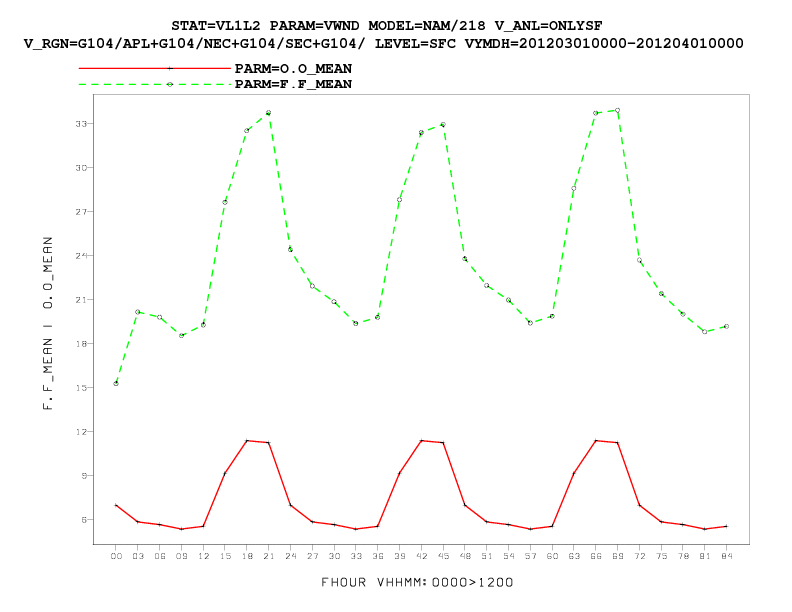Select legend label 'PARM=O.O_MEAN'

pos(293,68)
